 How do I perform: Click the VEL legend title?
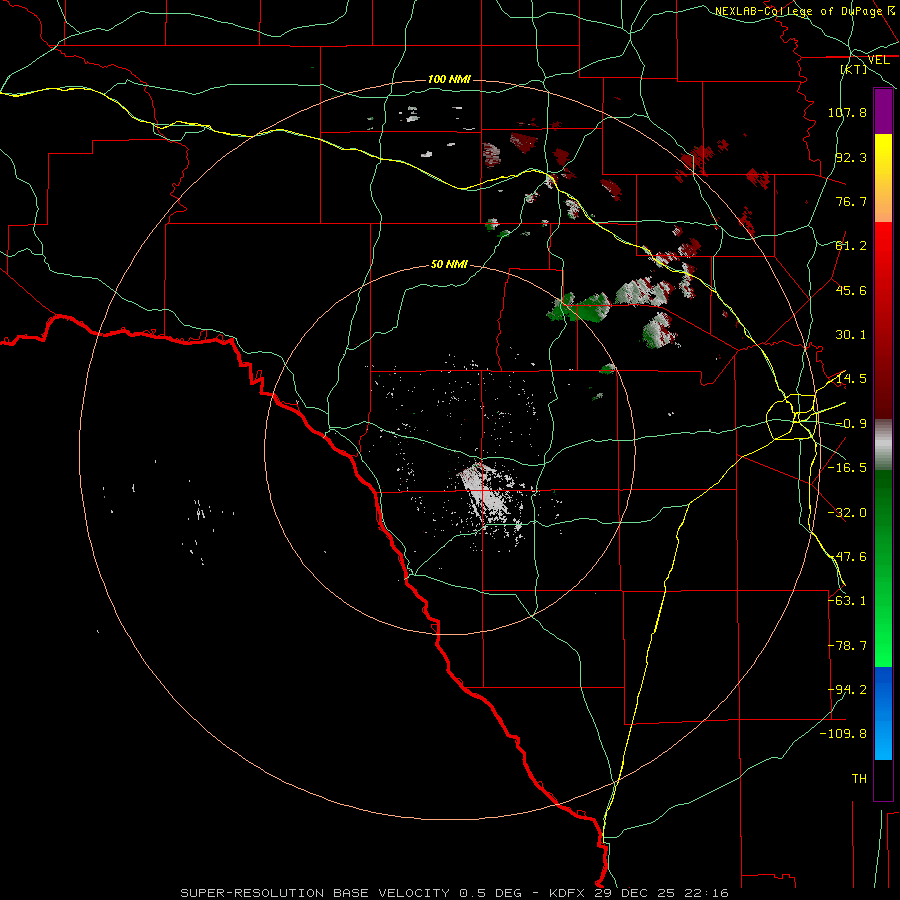pyautogui.click(x=878, y=60)
